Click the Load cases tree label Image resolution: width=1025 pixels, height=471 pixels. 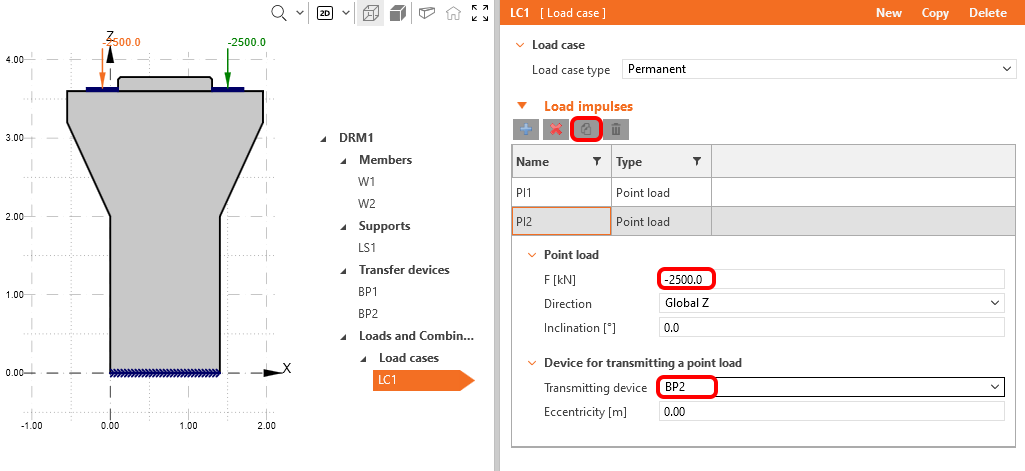coord(409,358)
